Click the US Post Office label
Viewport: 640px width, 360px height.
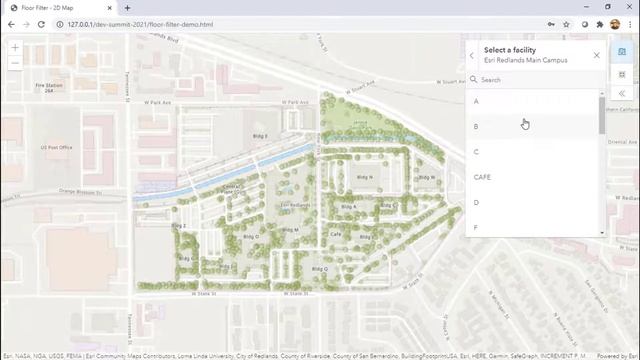click(56, 147)
